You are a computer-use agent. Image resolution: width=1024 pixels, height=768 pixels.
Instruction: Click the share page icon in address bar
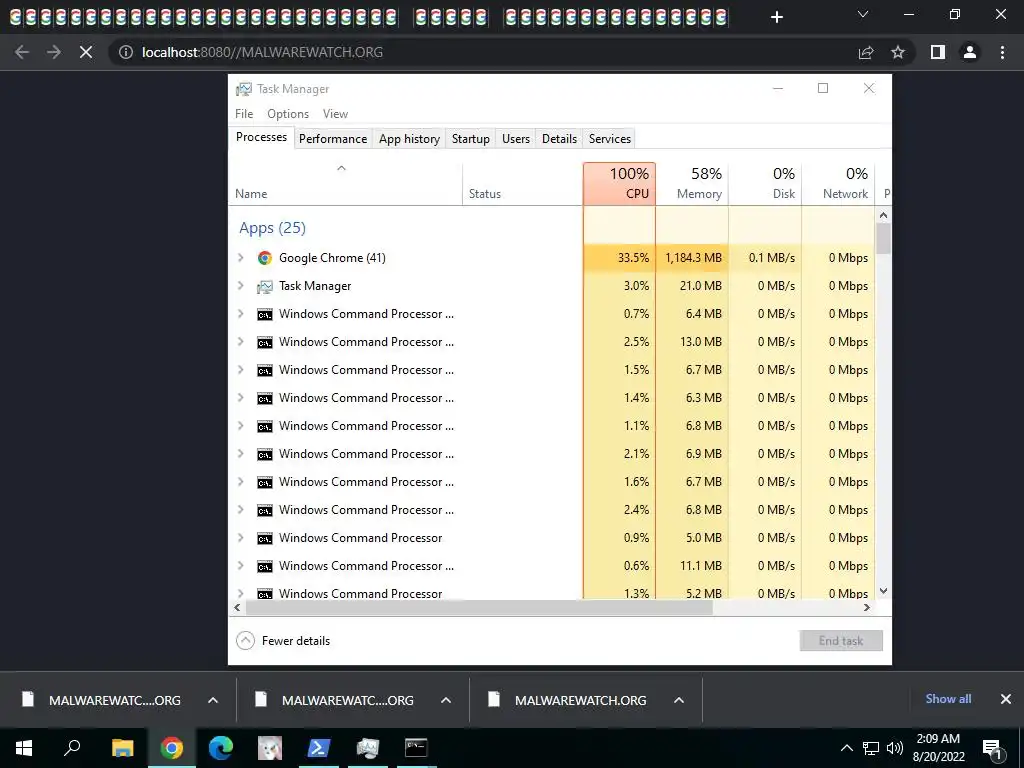(866, 52)
